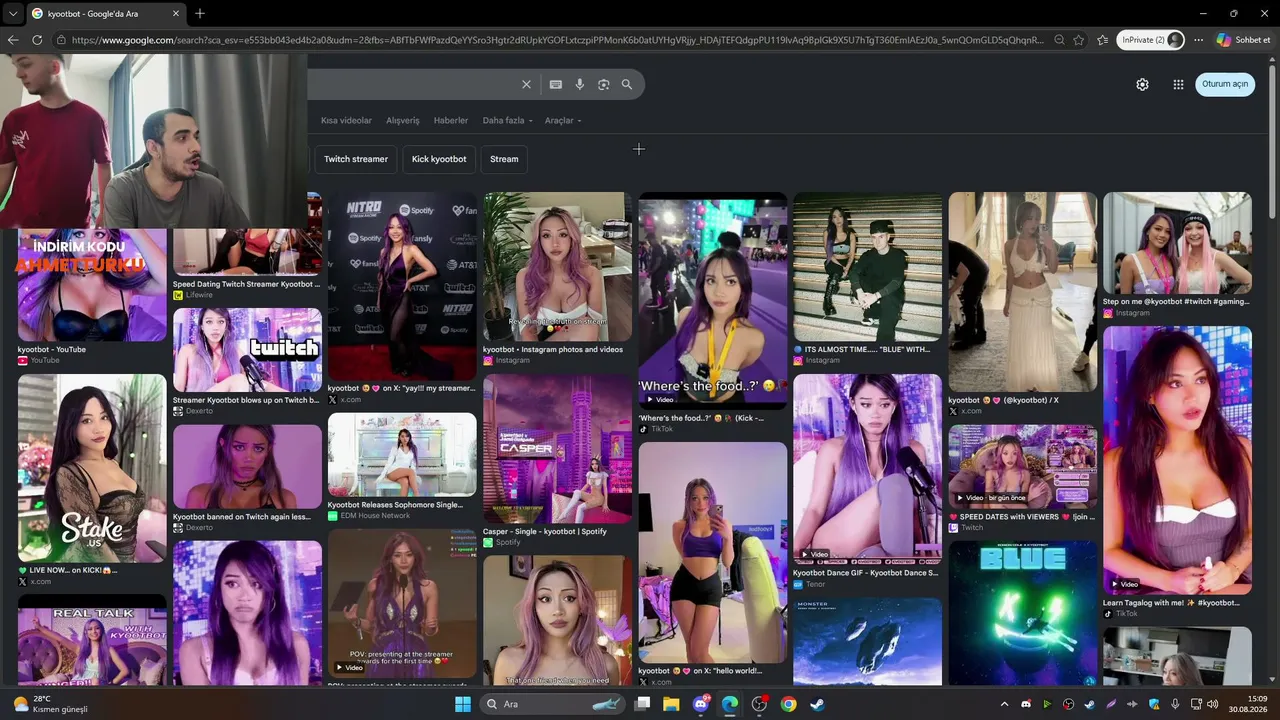
Task: Select the Twitch streamer filter chip
Action: (356, 159)
